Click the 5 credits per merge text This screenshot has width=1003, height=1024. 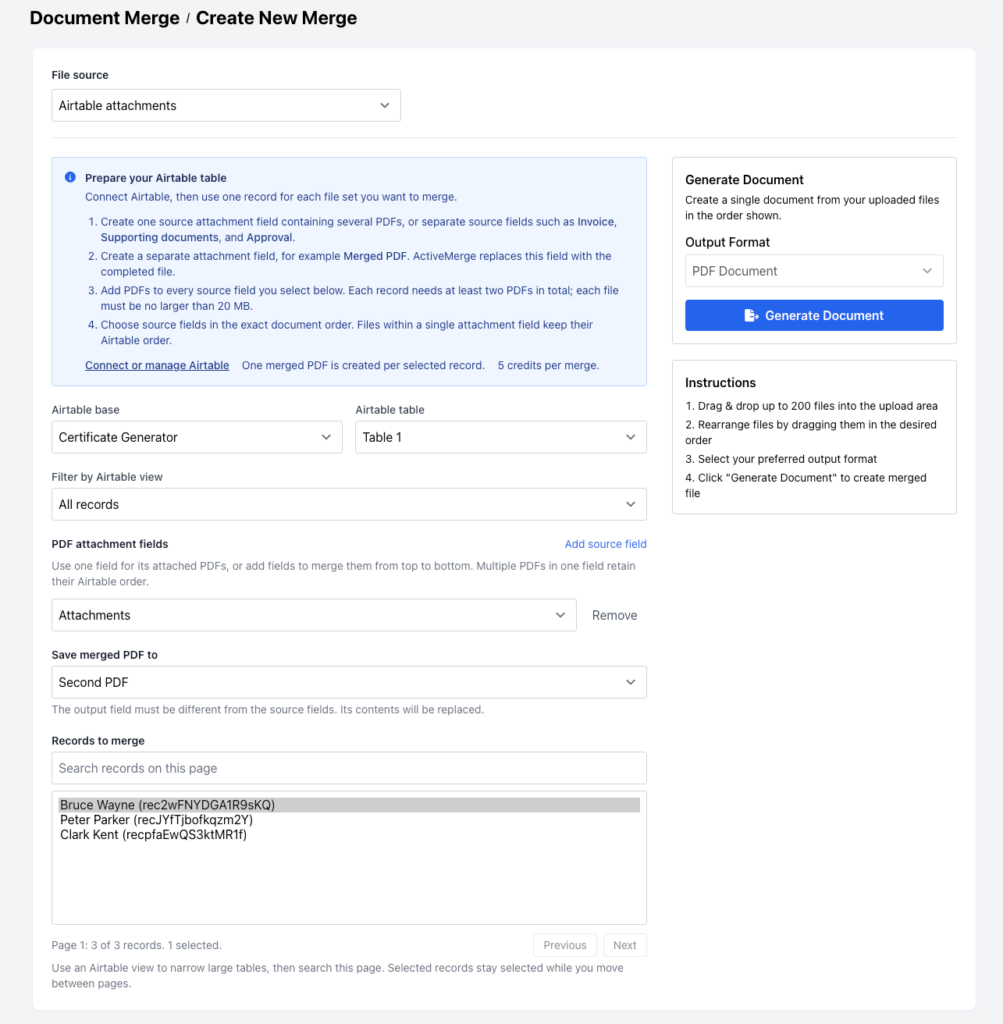(548, 366)
